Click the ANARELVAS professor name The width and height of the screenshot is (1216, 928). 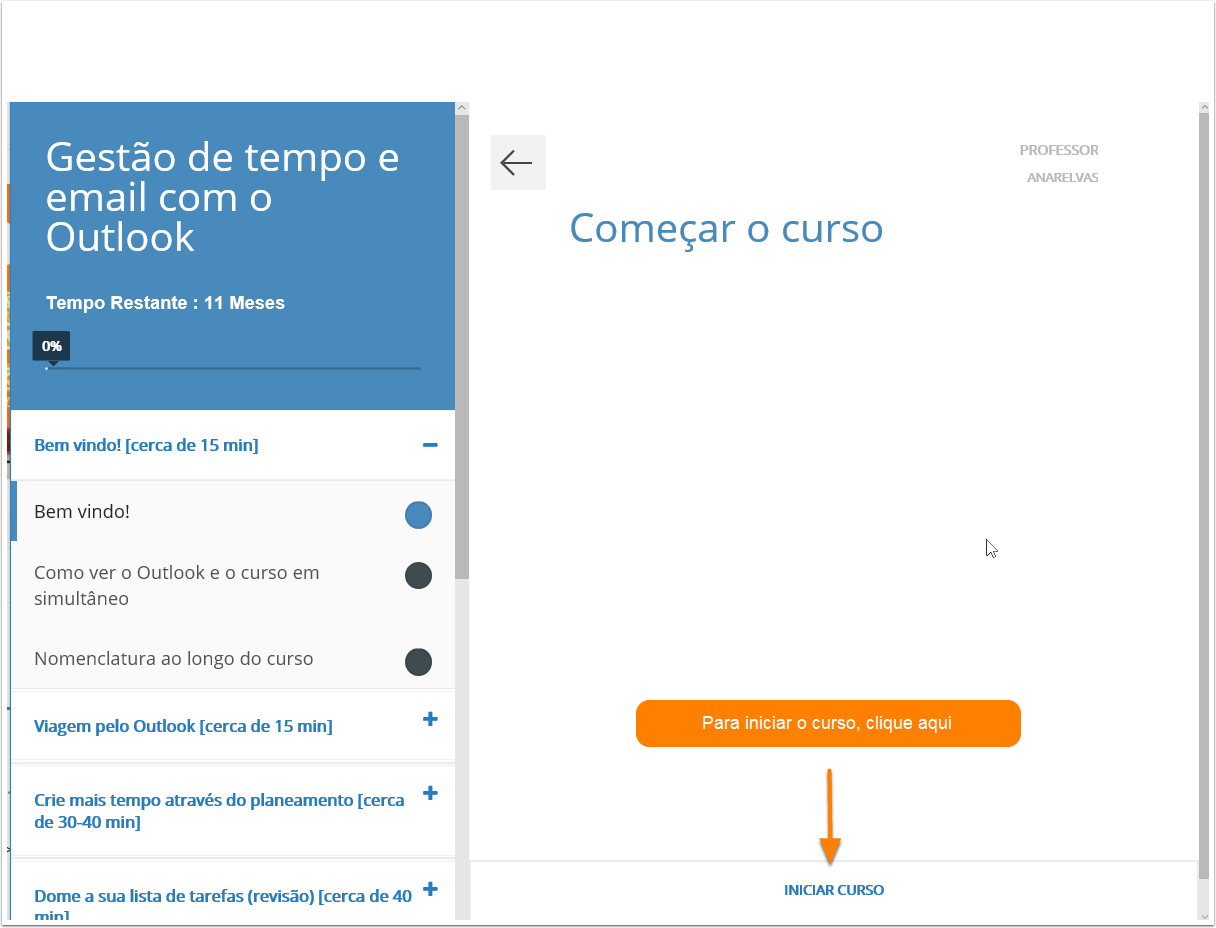(1063, 178)
